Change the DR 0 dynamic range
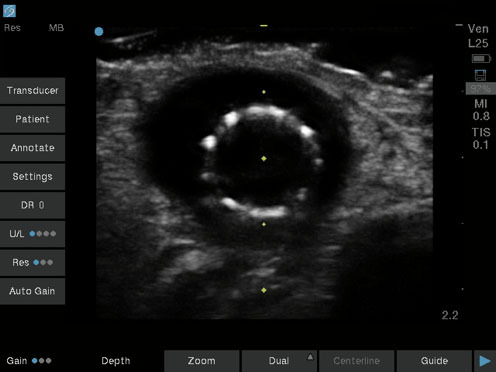The image size is (496, 372). (x=32, y=205)
